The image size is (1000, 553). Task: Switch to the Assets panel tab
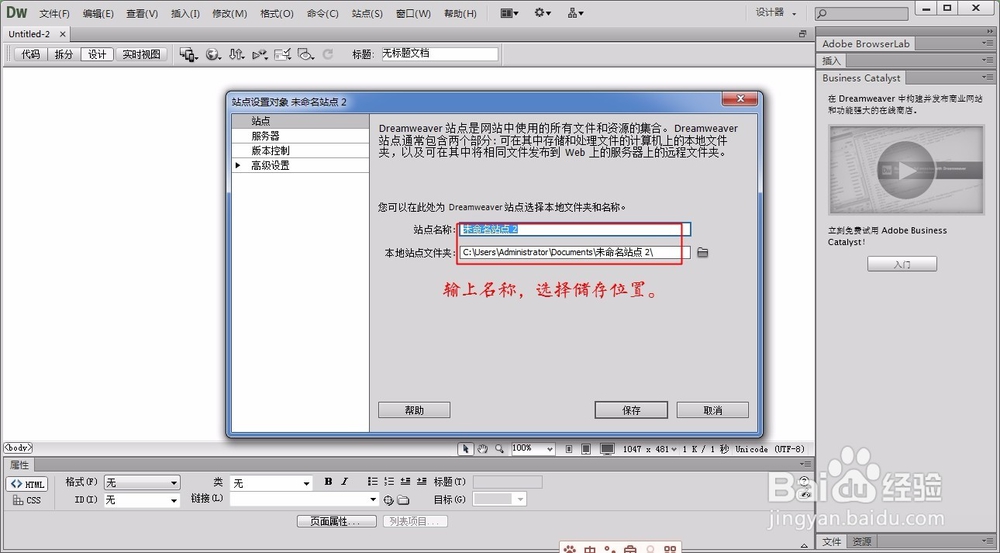coord(862,542)
